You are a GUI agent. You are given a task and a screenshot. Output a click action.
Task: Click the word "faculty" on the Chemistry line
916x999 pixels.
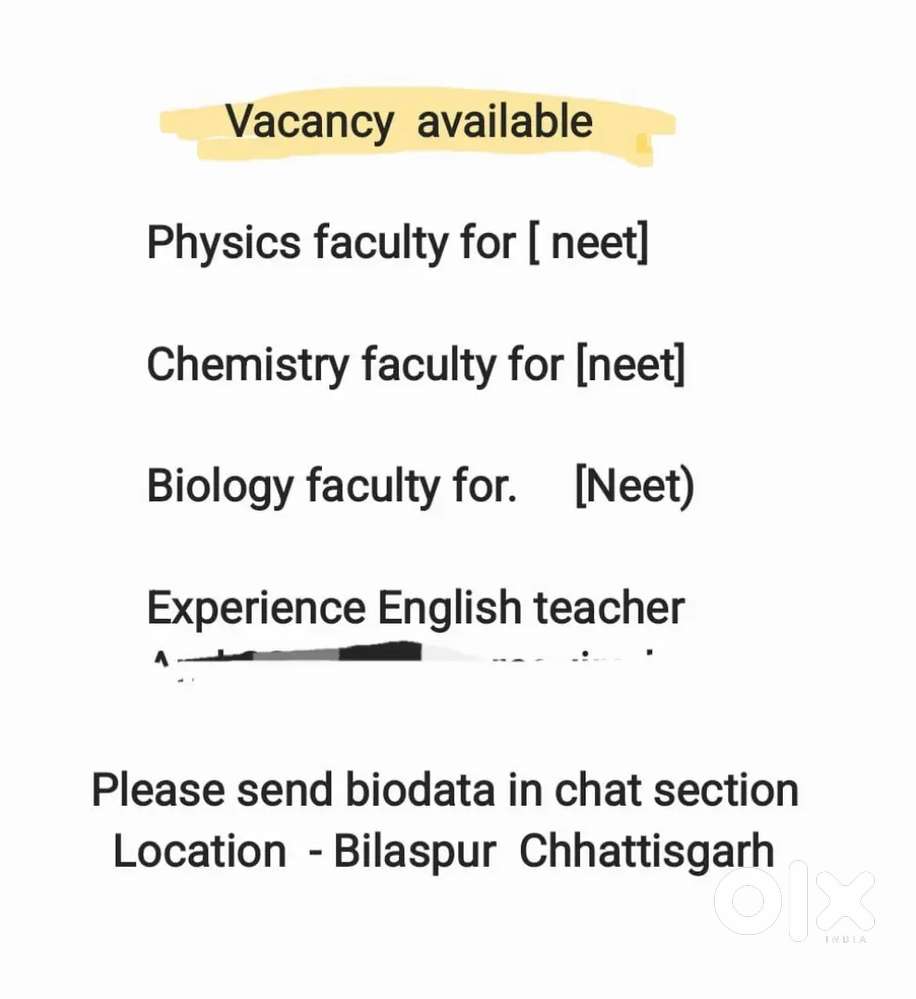427,365
